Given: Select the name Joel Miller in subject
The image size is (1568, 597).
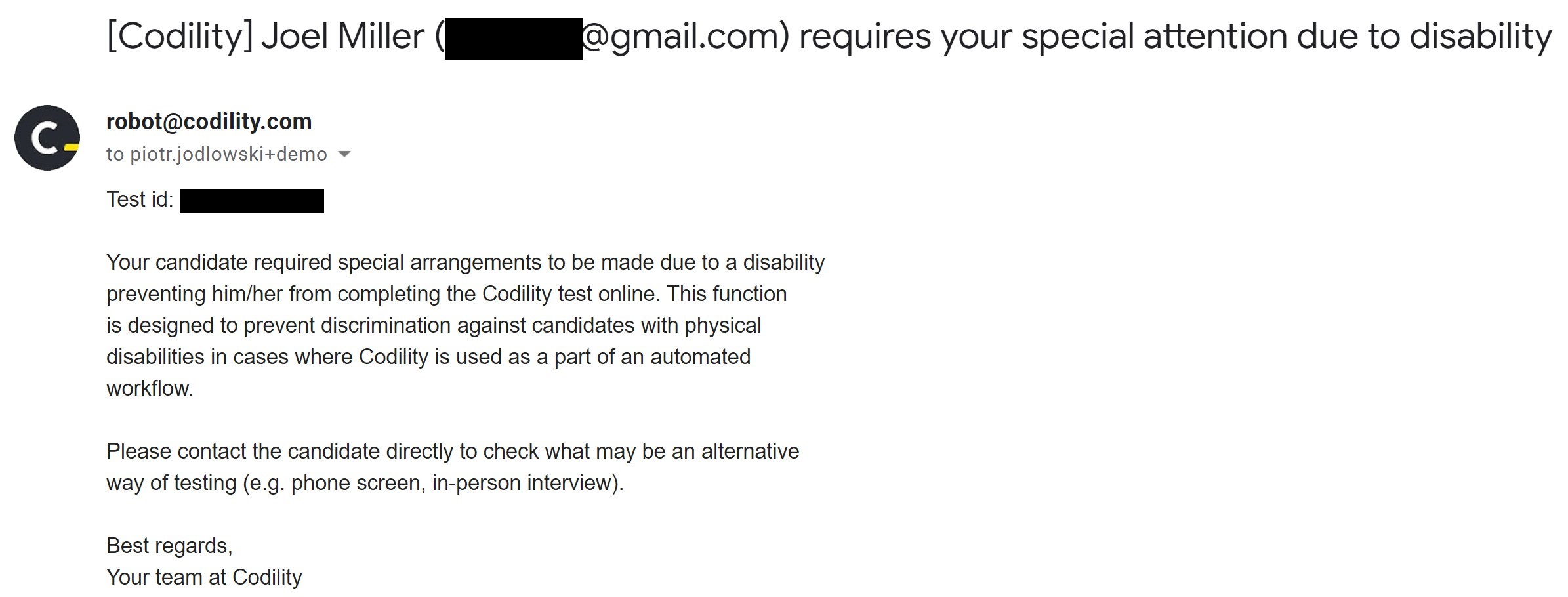Looking at the screenshot, I should (x=343, y=36).
